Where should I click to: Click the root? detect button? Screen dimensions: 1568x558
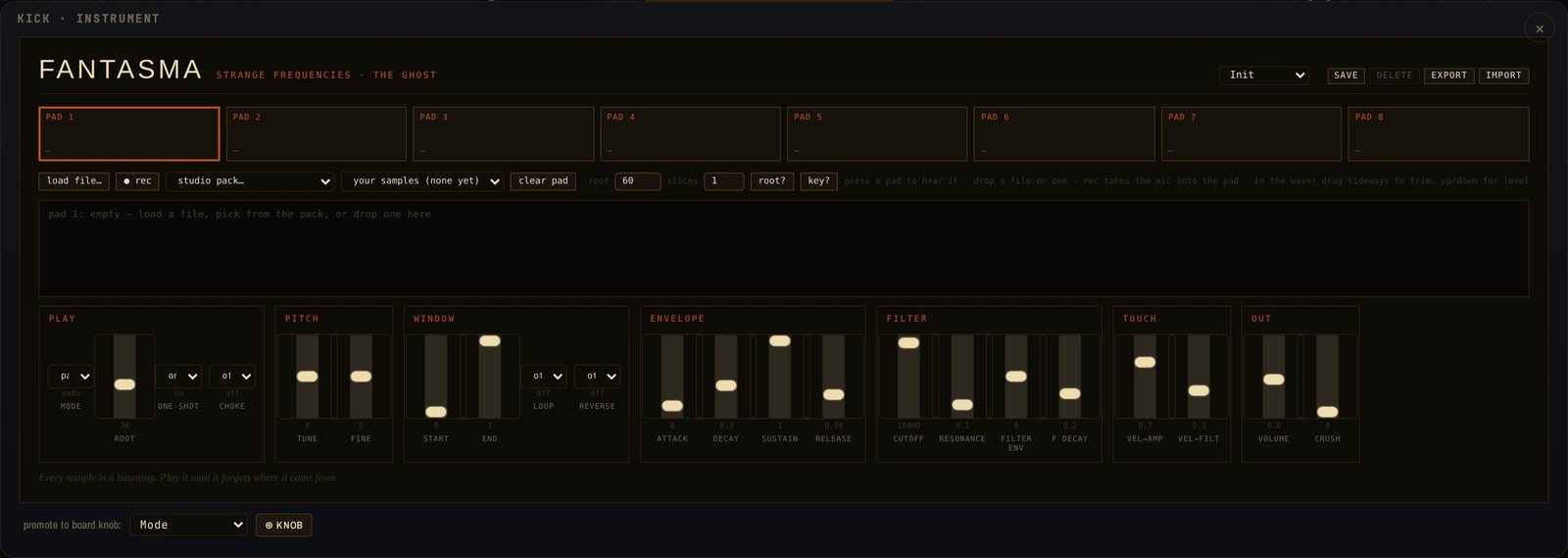tap(771, 181)
